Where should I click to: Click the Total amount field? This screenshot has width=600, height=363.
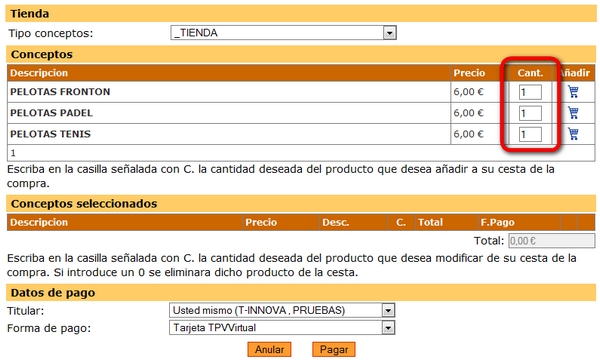click(551, 241)
